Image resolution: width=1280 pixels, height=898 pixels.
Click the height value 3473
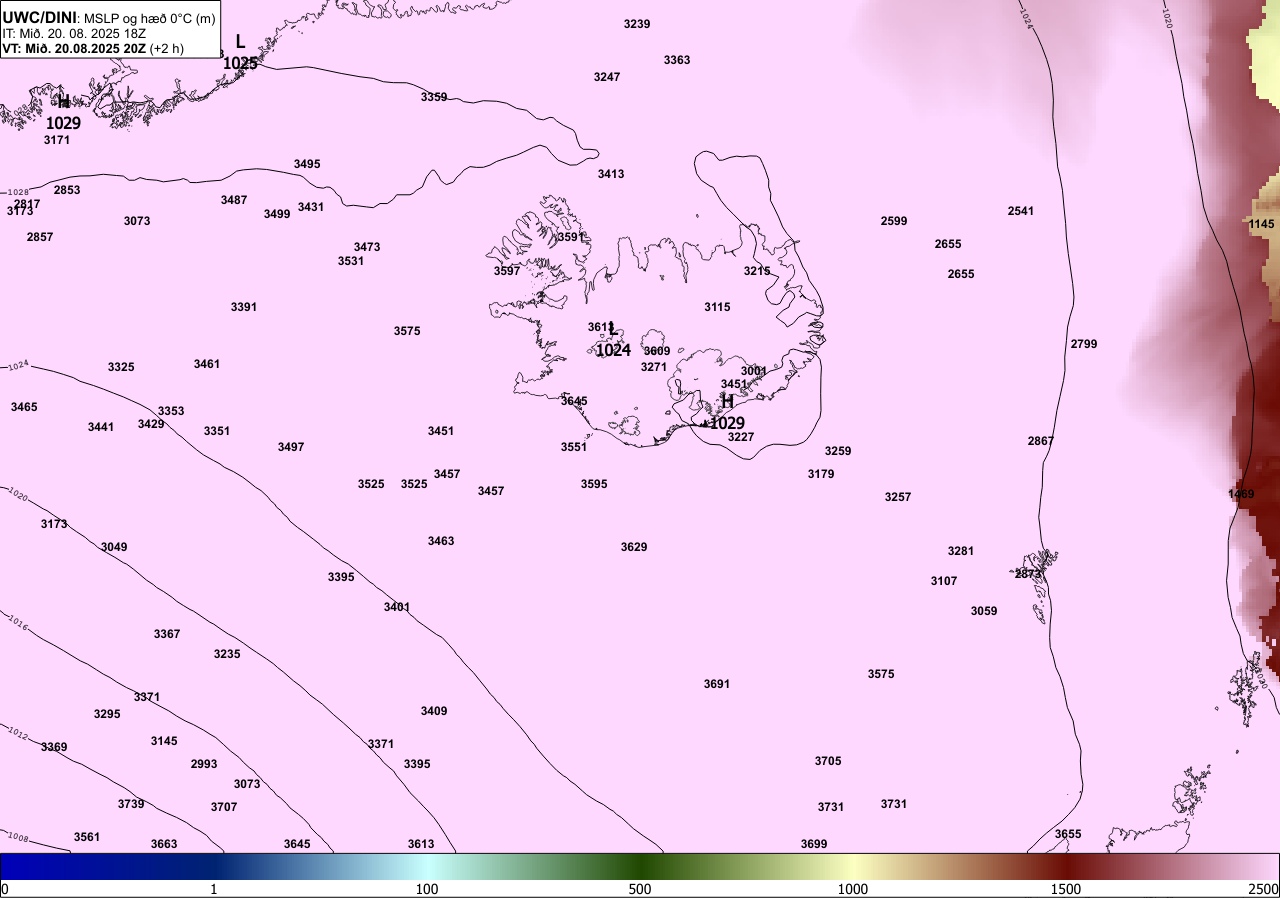coord(367,247)
